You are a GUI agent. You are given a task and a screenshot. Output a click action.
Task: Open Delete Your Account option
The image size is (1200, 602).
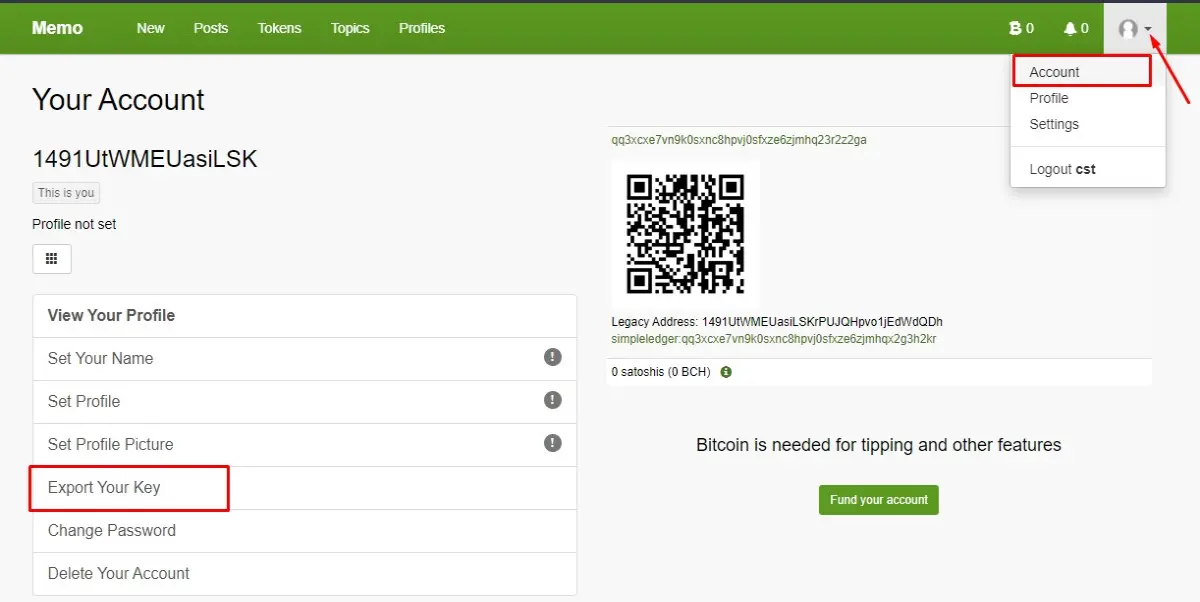(305, 574)
